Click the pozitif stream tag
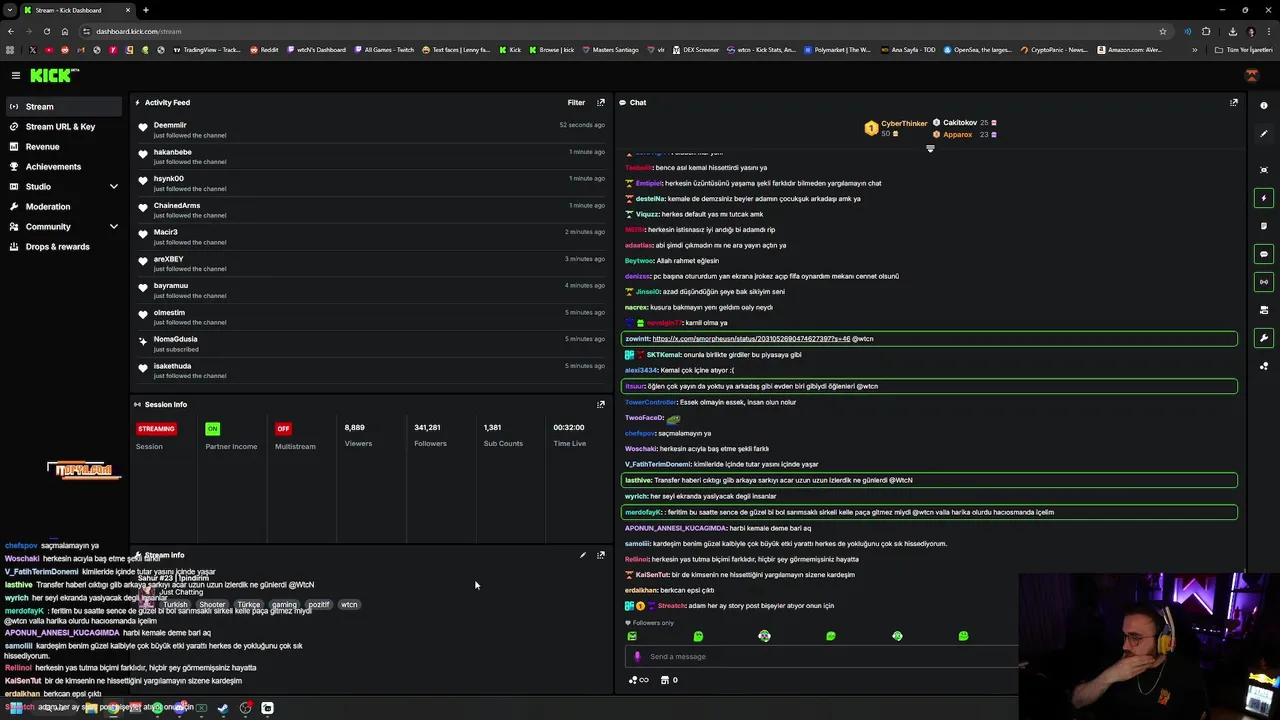Screen dimensions: 1280x720 point(319,605)
